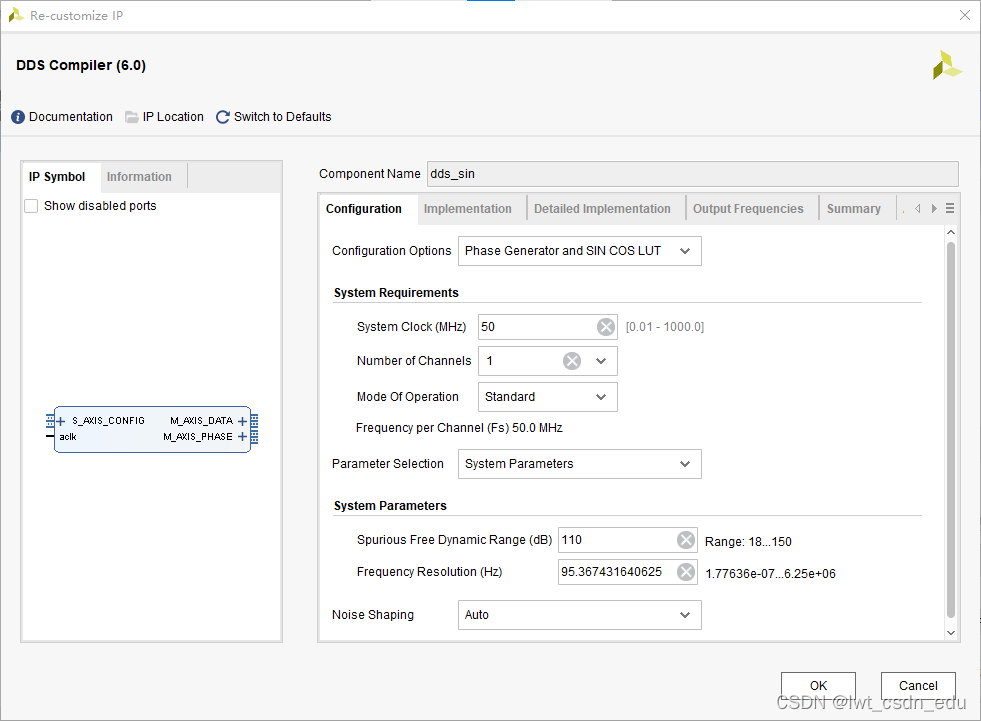
Task: Open the Output Frequencies tab
Action: click(x=748, y=209)
